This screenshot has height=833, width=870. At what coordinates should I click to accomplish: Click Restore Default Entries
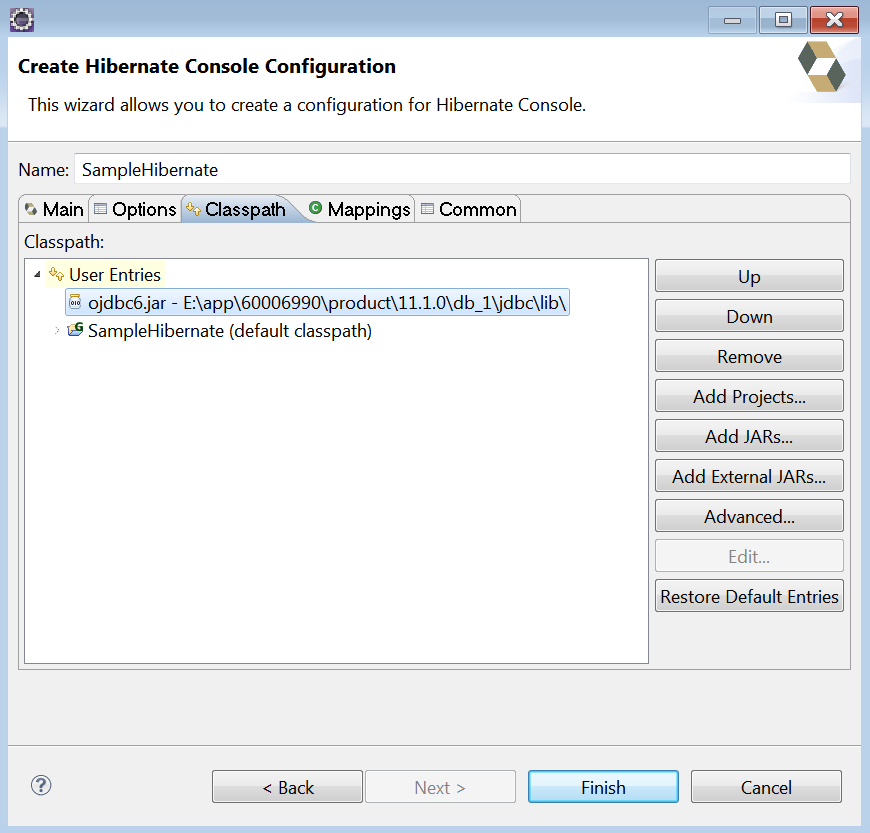click(748, 595)
